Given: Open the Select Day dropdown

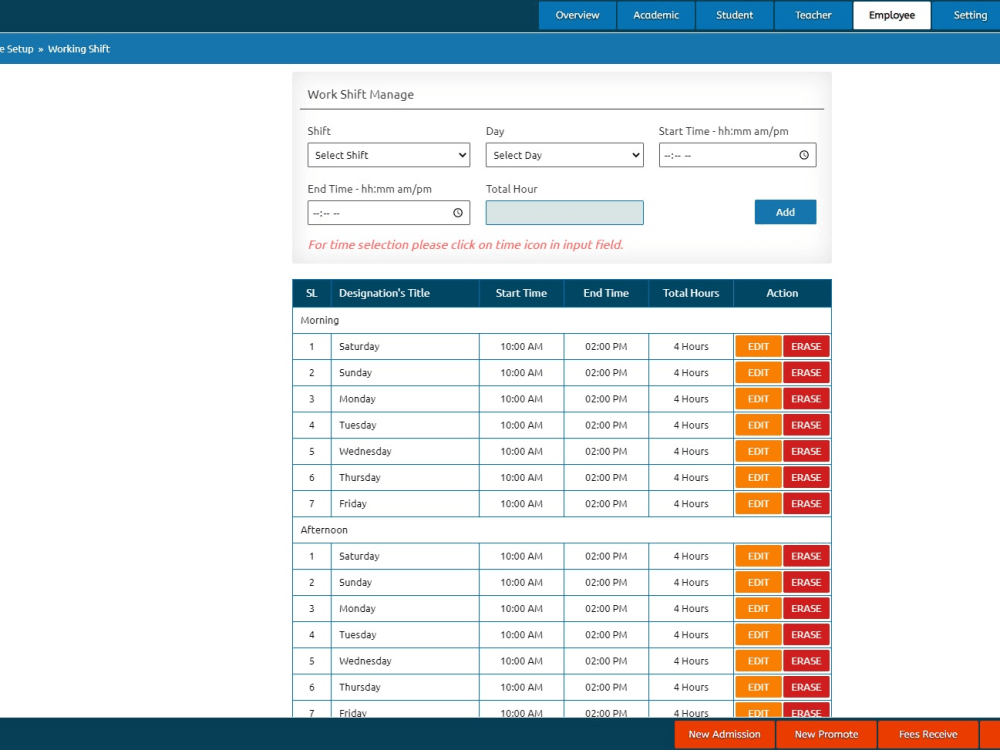Looking at the screenshot, I should pos(564,155).
